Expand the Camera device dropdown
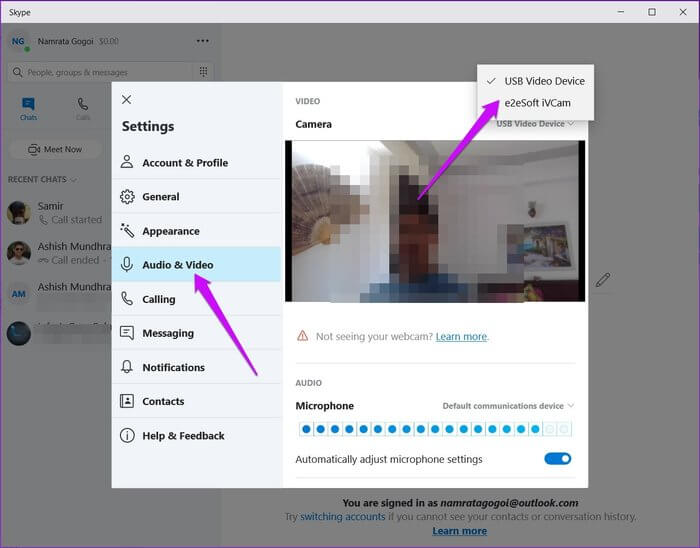Image resolution: width=700 pixels, height=548 pixels. pyautogui.click(x=535, y=124)
